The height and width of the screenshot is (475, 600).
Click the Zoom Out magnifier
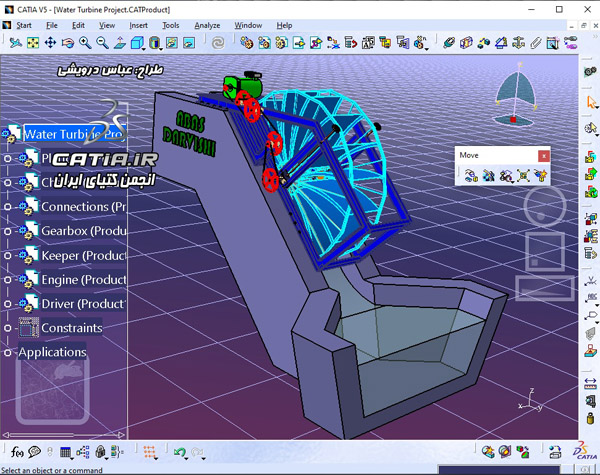click(x=102, y=42)
